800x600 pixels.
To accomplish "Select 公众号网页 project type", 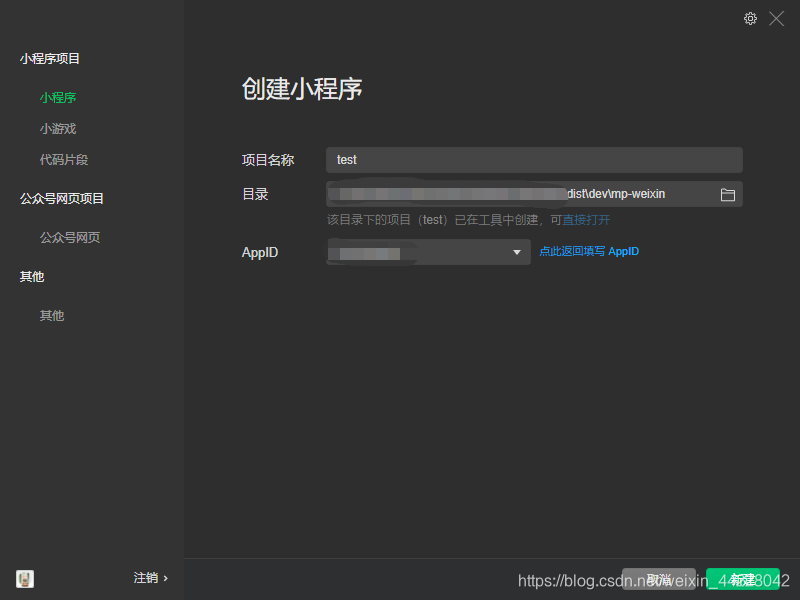I will [70, 237].
